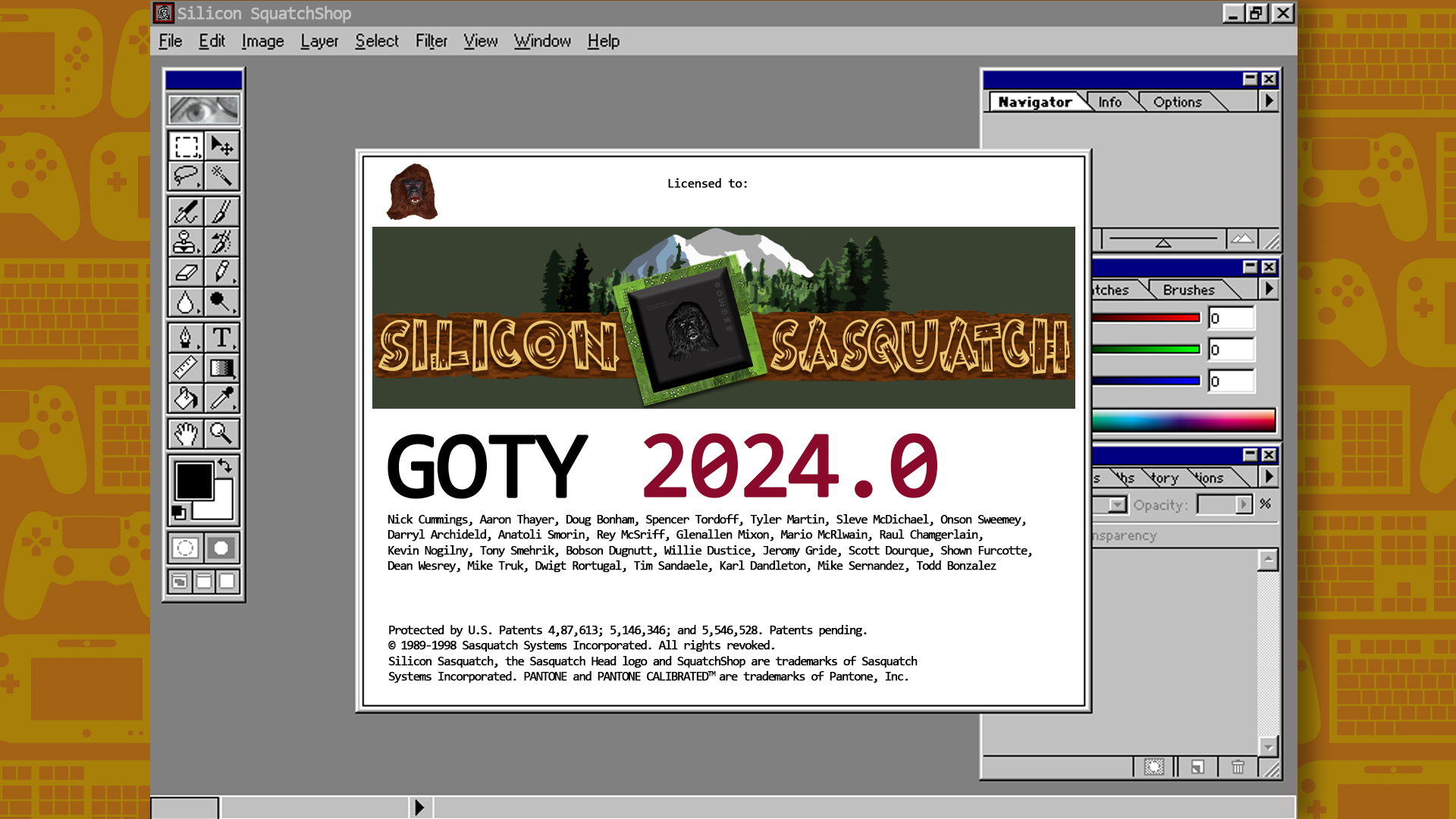The width and height of the screenshot is (1456, 819).
Task: Activate the Type tool
Action: point(221,337)
